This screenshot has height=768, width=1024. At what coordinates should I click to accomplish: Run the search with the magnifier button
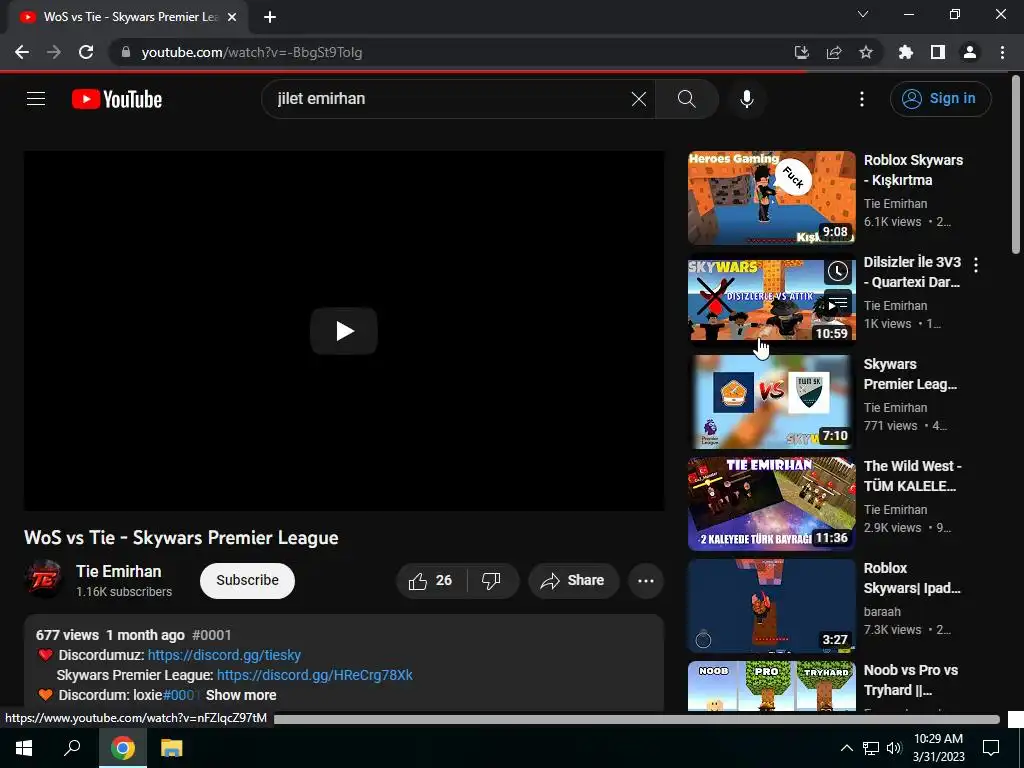tap(686, 99)
